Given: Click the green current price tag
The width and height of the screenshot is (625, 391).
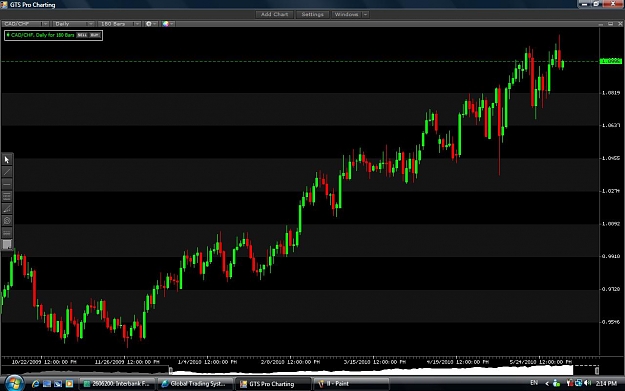Looking at the screenshot, I should (610, 61).
